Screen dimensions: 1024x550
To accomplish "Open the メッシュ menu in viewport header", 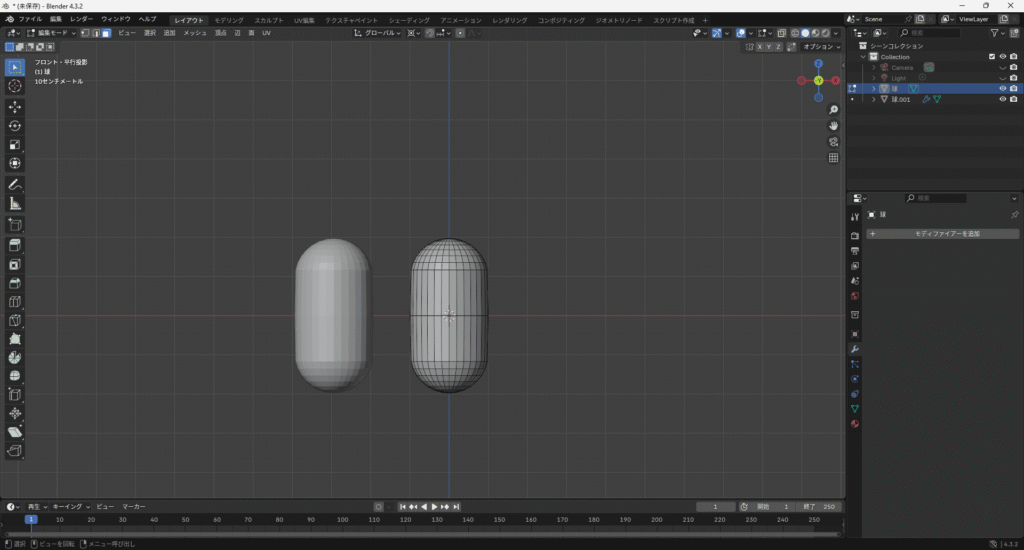I will [x=195, y=33].
